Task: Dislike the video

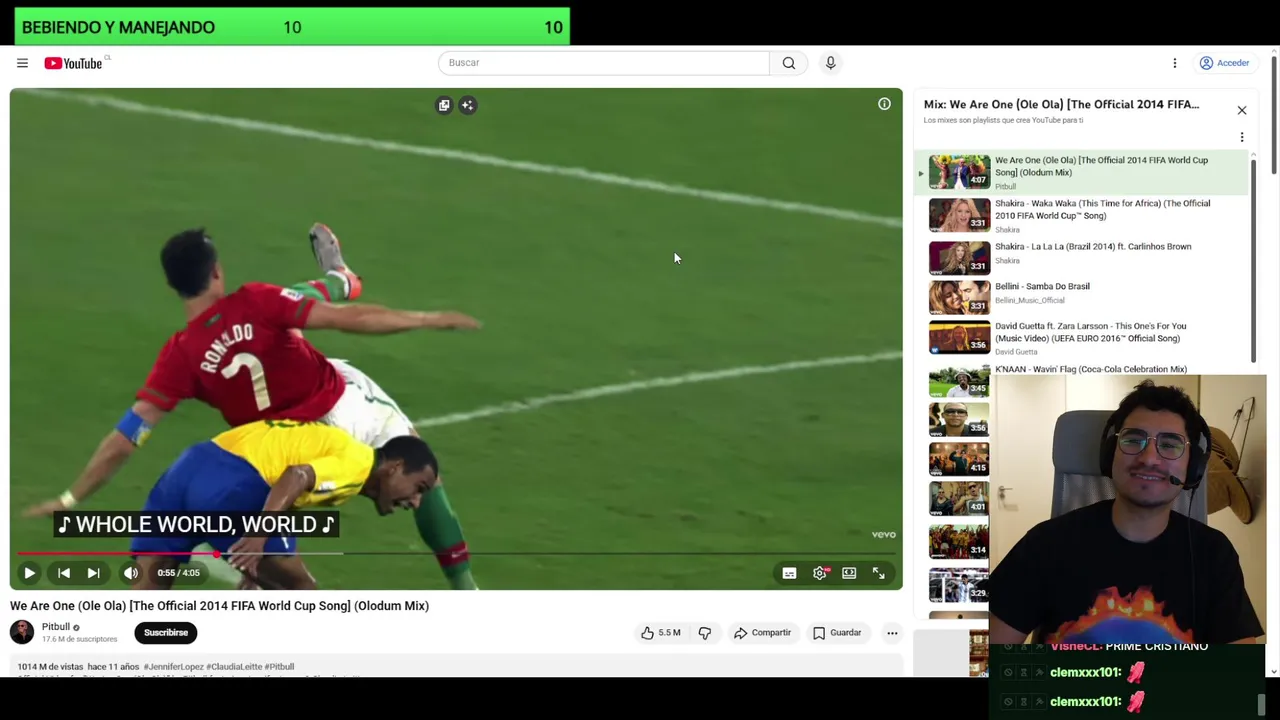Action: coord(705,633)
